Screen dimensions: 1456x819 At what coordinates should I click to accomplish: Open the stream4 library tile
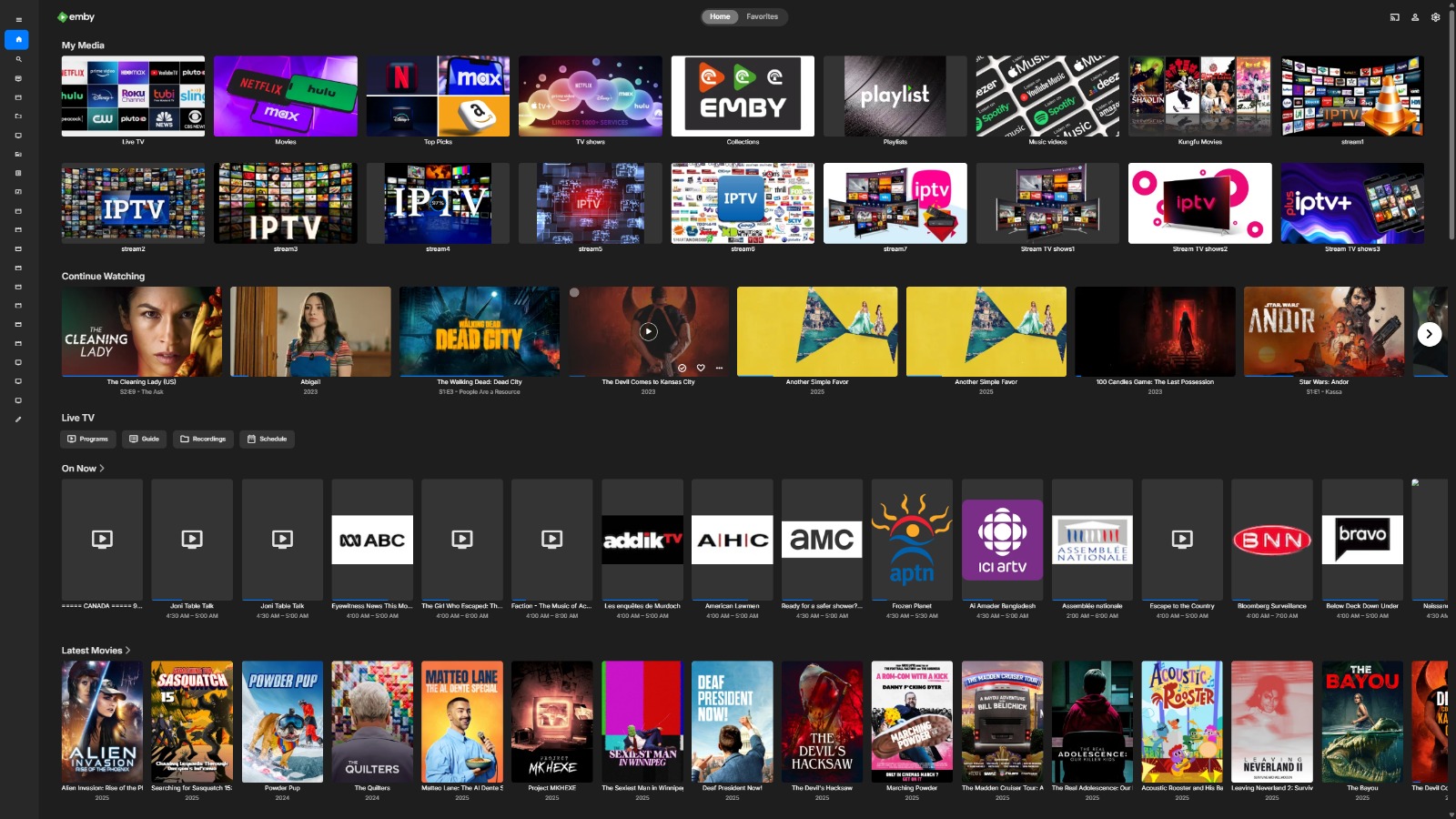[438, 203]
